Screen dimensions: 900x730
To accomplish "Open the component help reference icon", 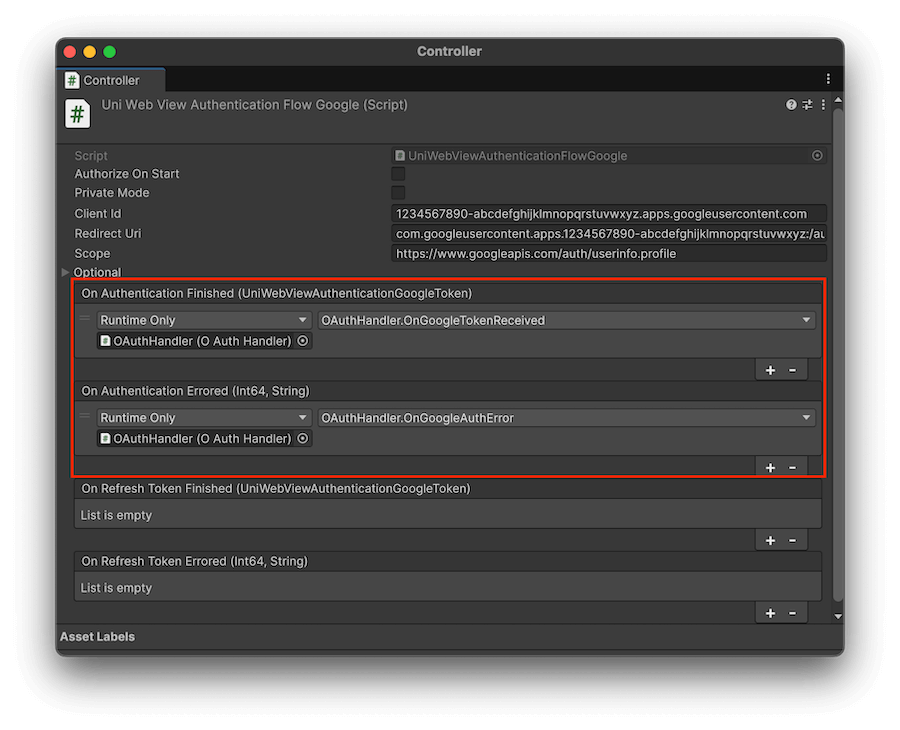I will 792,105.
